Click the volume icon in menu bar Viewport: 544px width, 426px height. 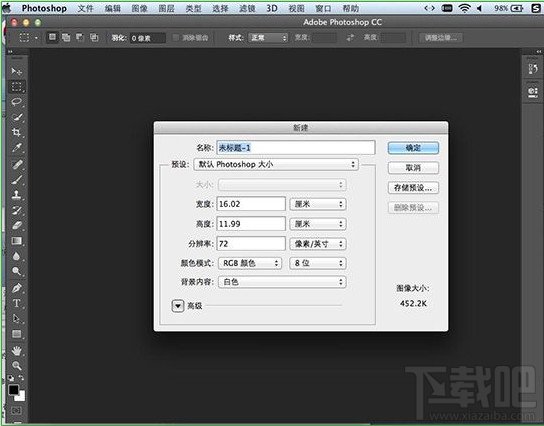[x=480, y=8]
